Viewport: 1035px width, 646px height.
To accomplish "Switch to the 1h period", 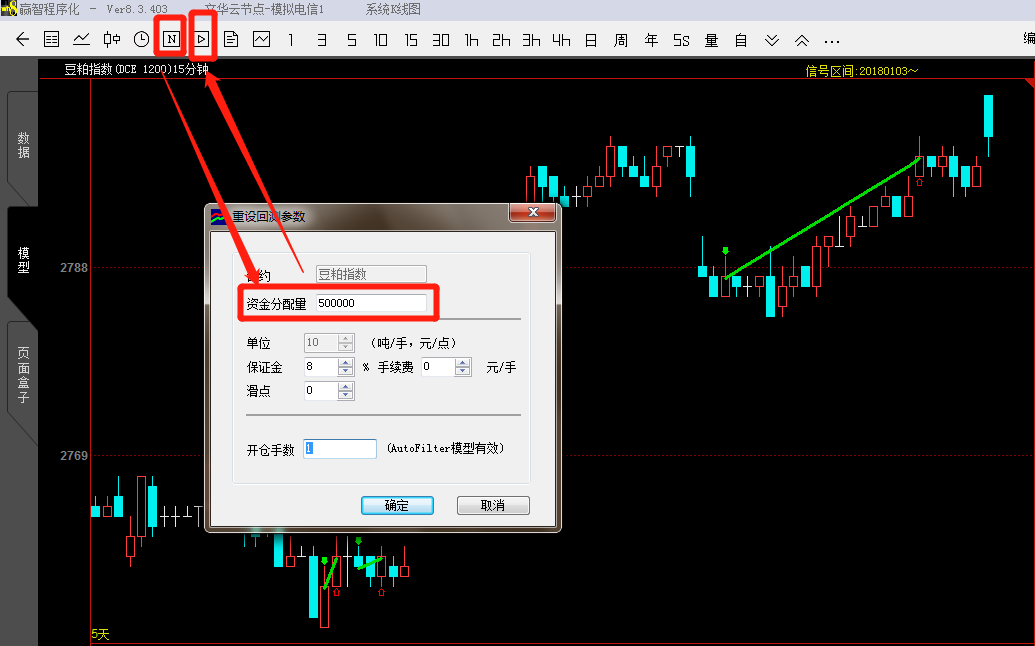I will [471, 40].
